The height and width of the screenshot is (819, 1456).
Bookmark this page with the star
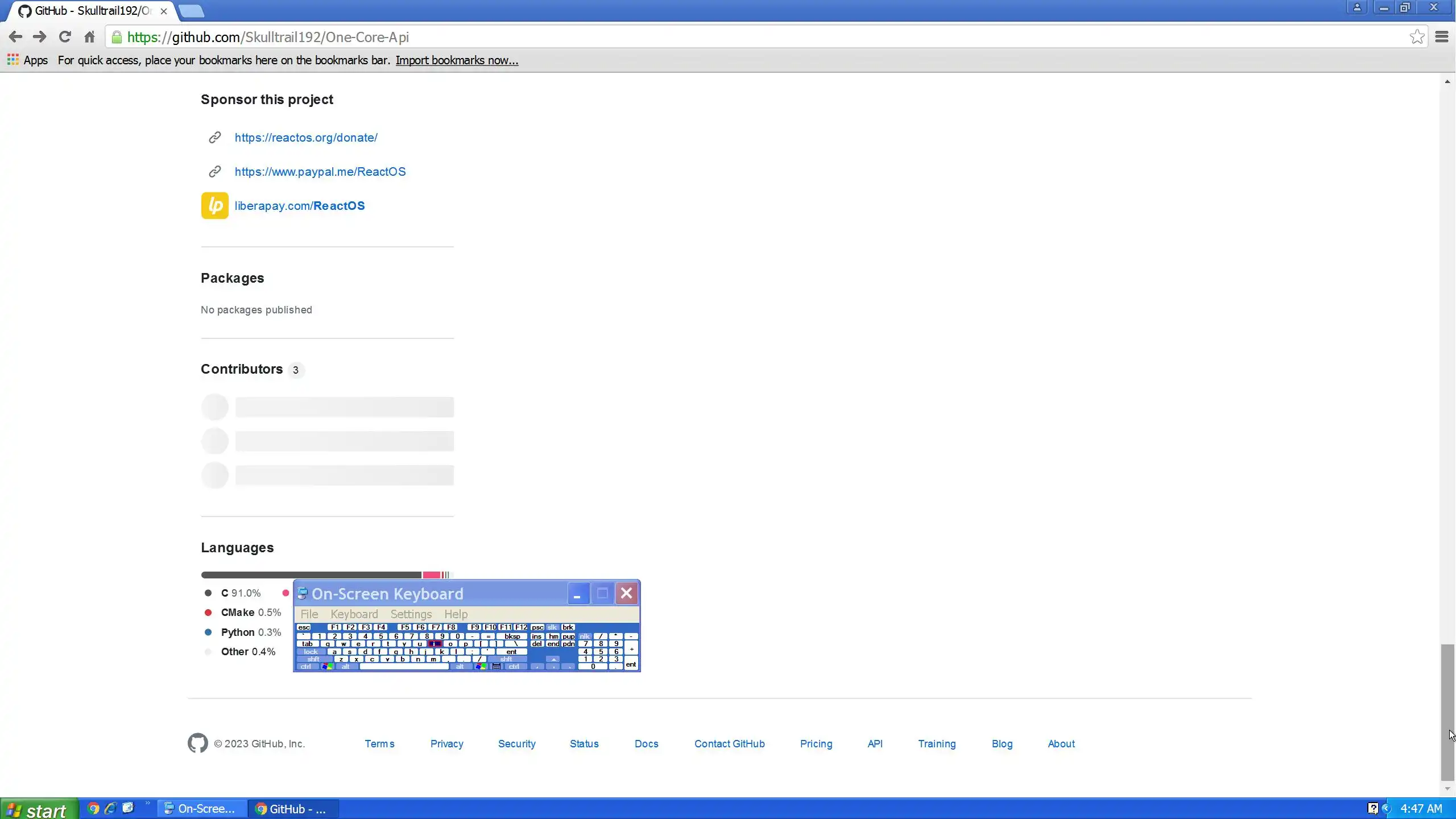point(1417,37)
